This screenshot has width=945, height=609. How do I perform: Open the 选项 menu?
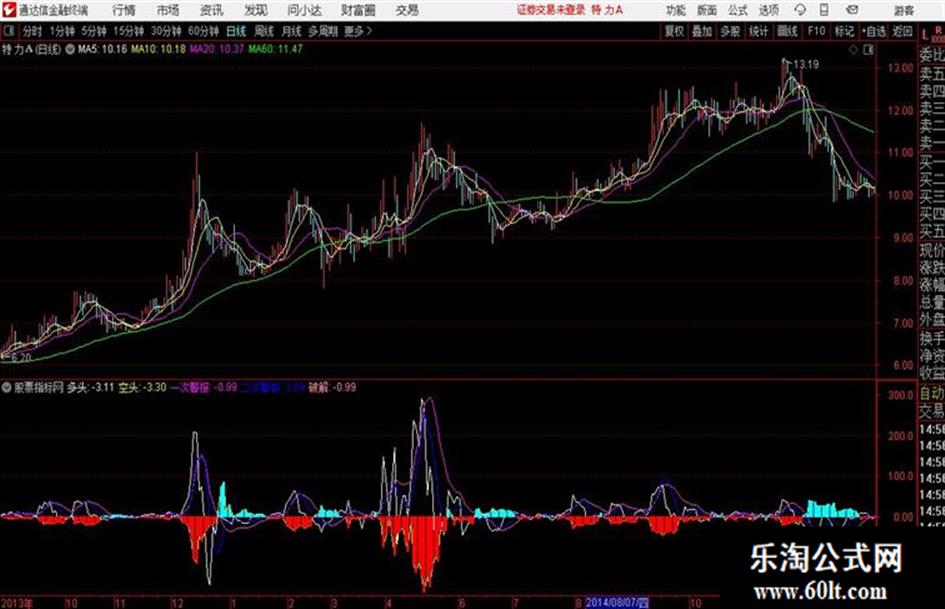pos(768,10)
